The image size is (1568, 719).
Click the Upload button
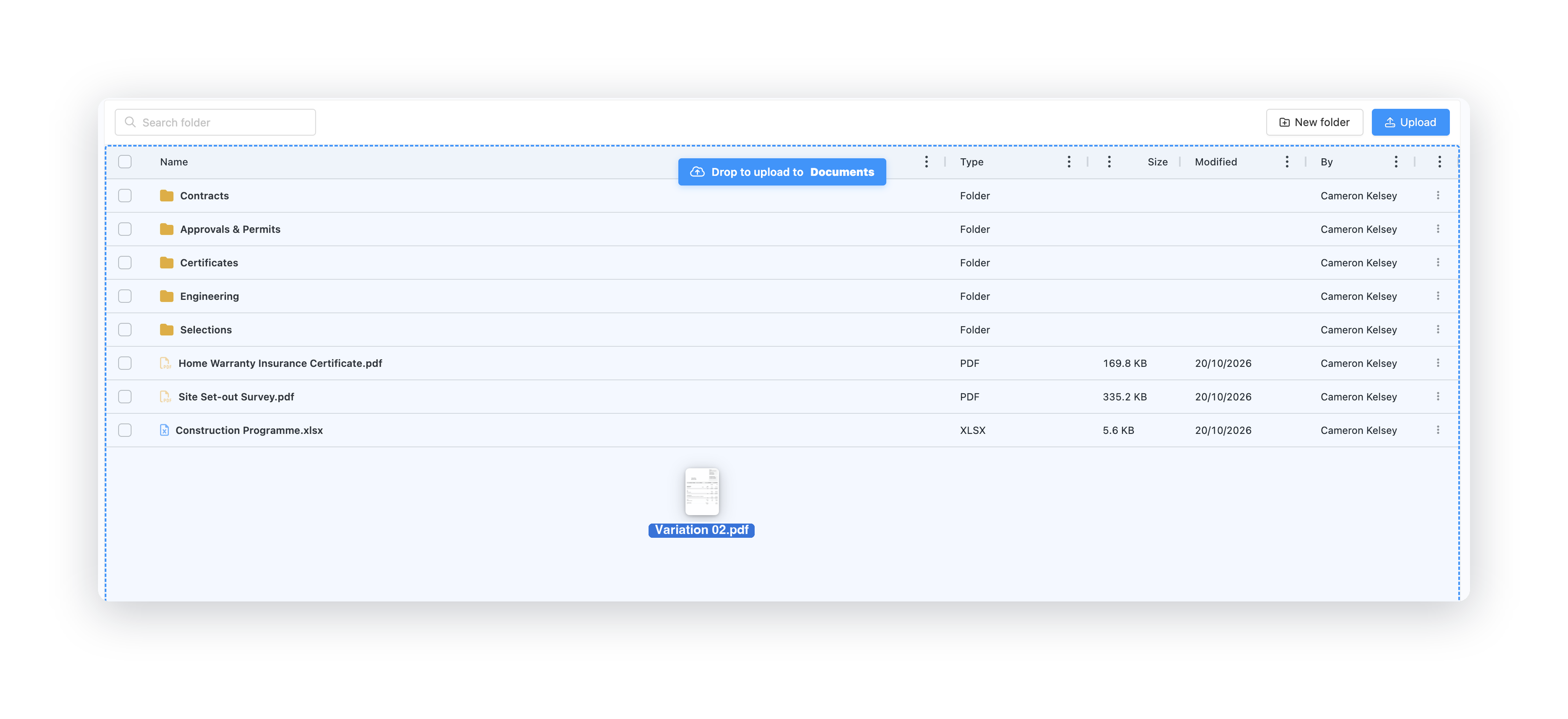1410,122
